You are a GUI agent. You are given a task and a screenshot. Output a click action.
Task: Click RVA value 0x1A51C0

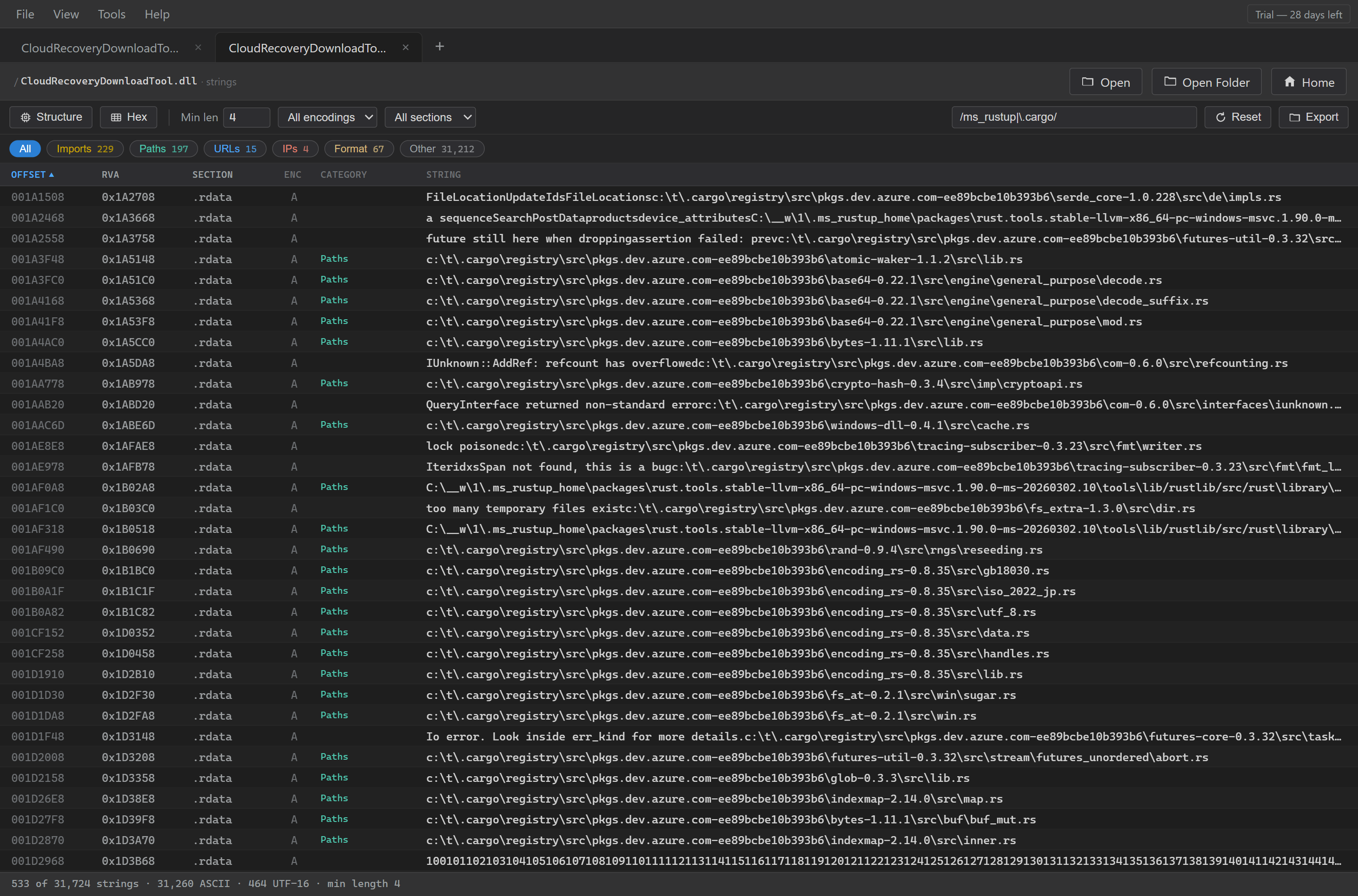pos(128,280)
